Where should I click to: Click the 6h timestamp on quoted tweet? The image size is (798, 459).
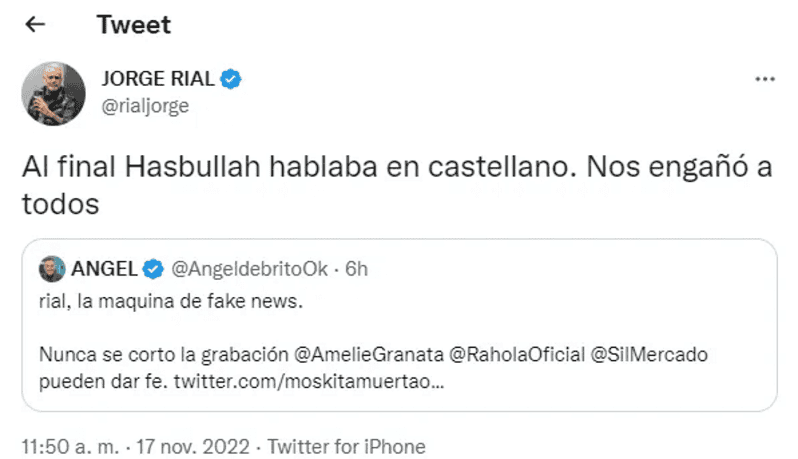pyautogui.click(x=356, y=268)
